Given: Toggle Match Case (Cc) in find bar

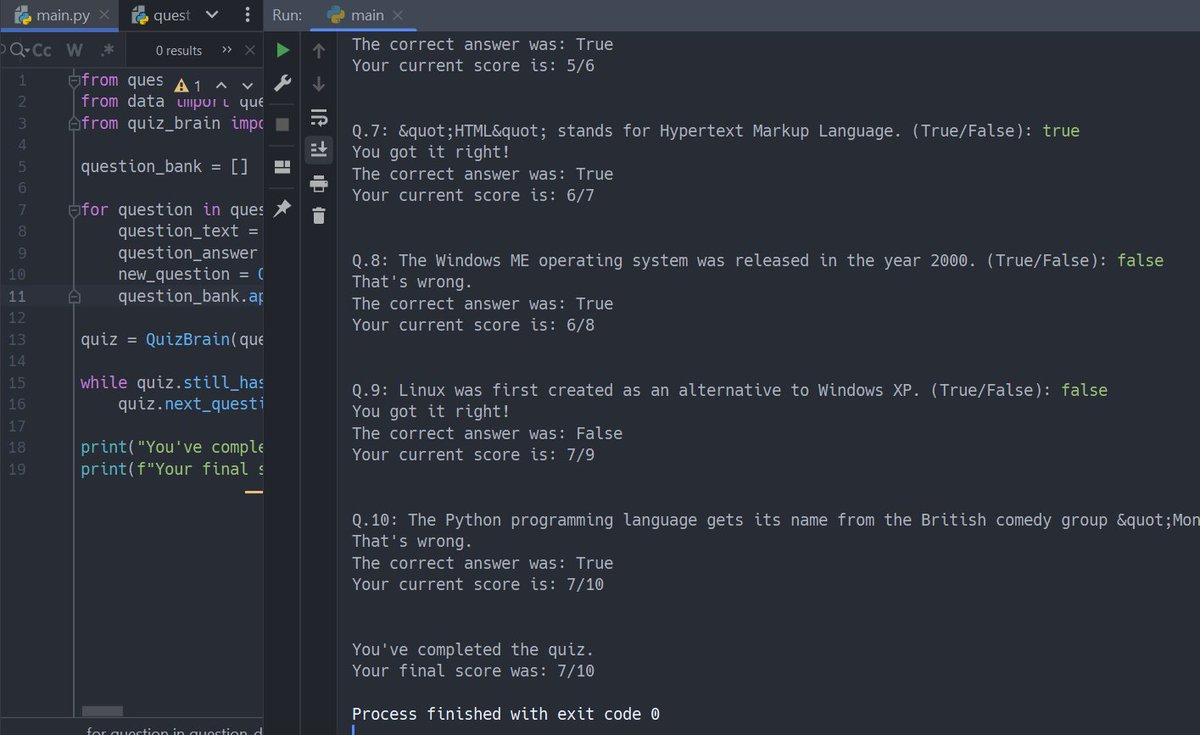Looking at the screenshot, I should tap(42, 50).
